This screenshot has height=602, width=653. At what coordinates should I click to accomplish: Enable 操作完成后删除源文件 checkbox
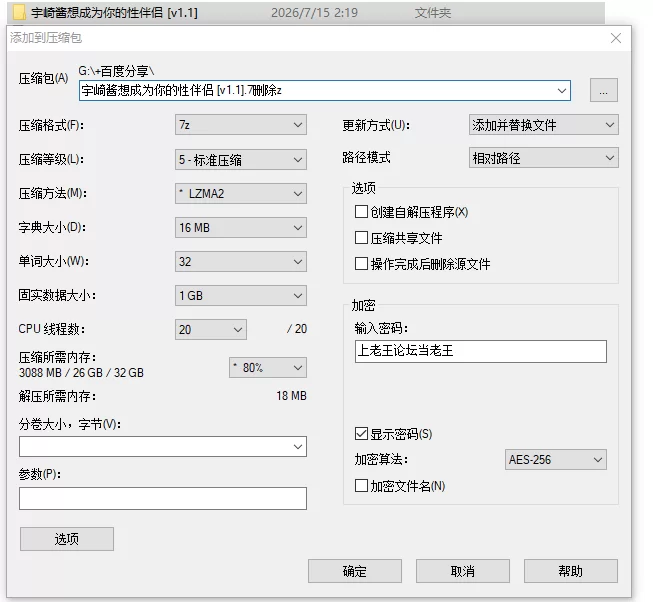point(361,264)
